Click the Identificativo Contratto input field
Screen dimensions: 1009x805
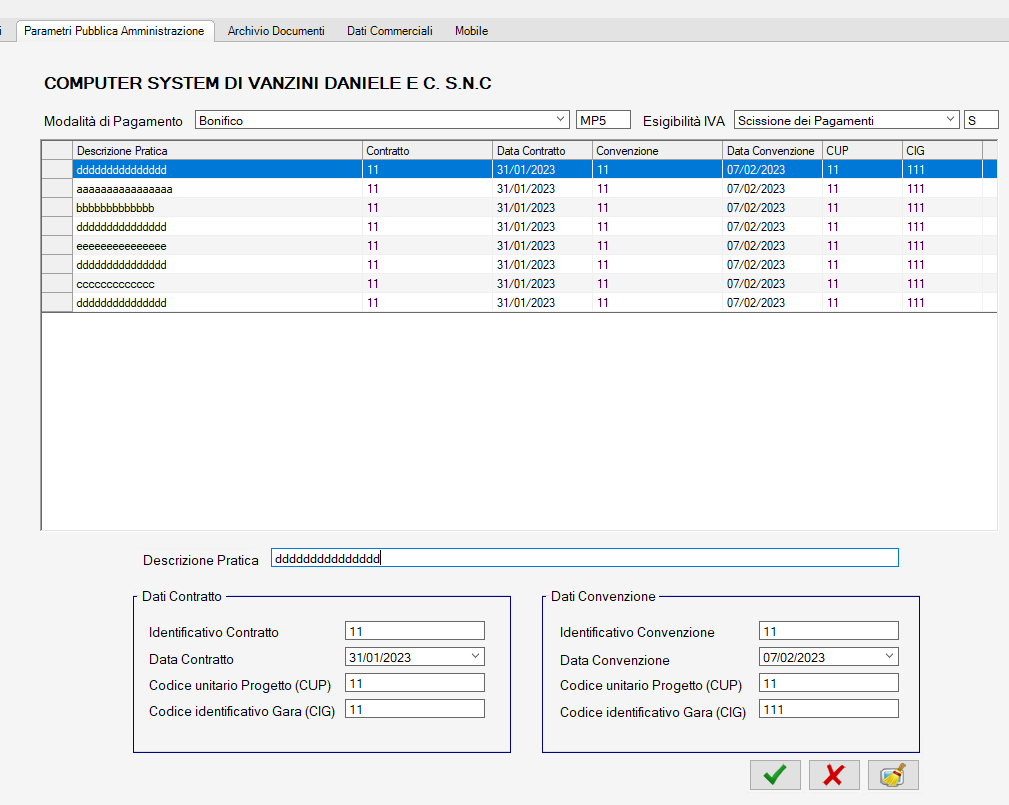[414, 631]
